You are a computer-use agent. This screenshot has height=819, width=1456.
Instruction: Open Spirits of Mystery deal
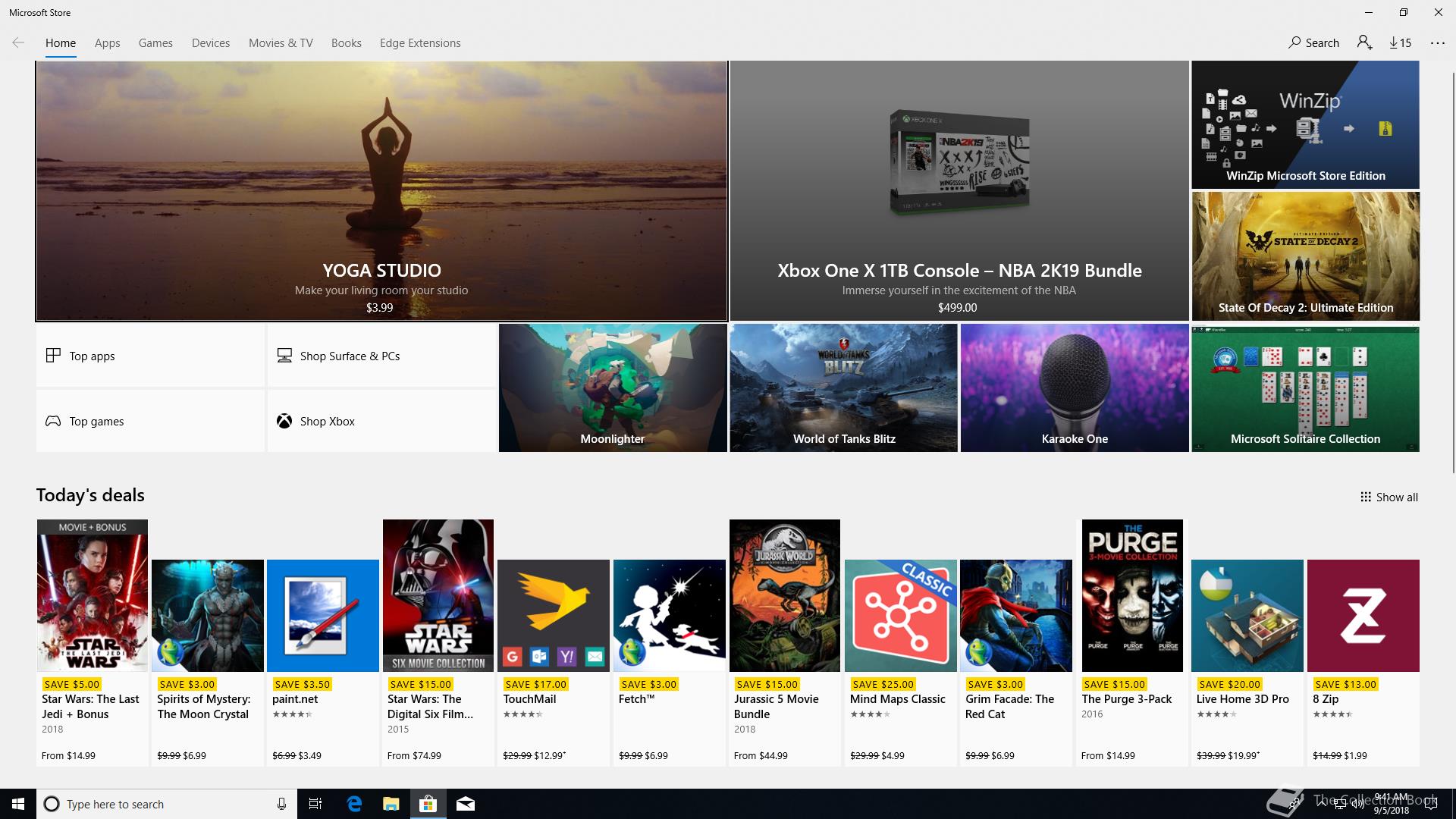(x=208, y=662)
